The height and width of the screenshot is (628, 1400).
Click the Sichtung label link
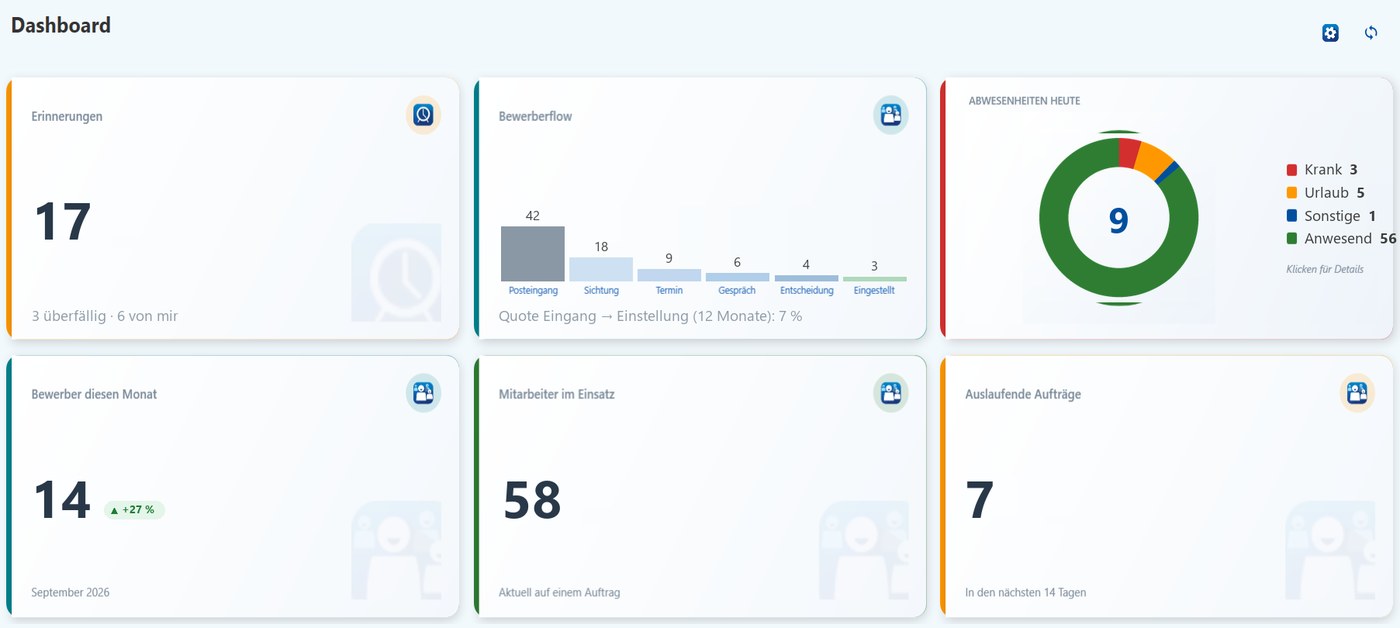coord(601,291)
